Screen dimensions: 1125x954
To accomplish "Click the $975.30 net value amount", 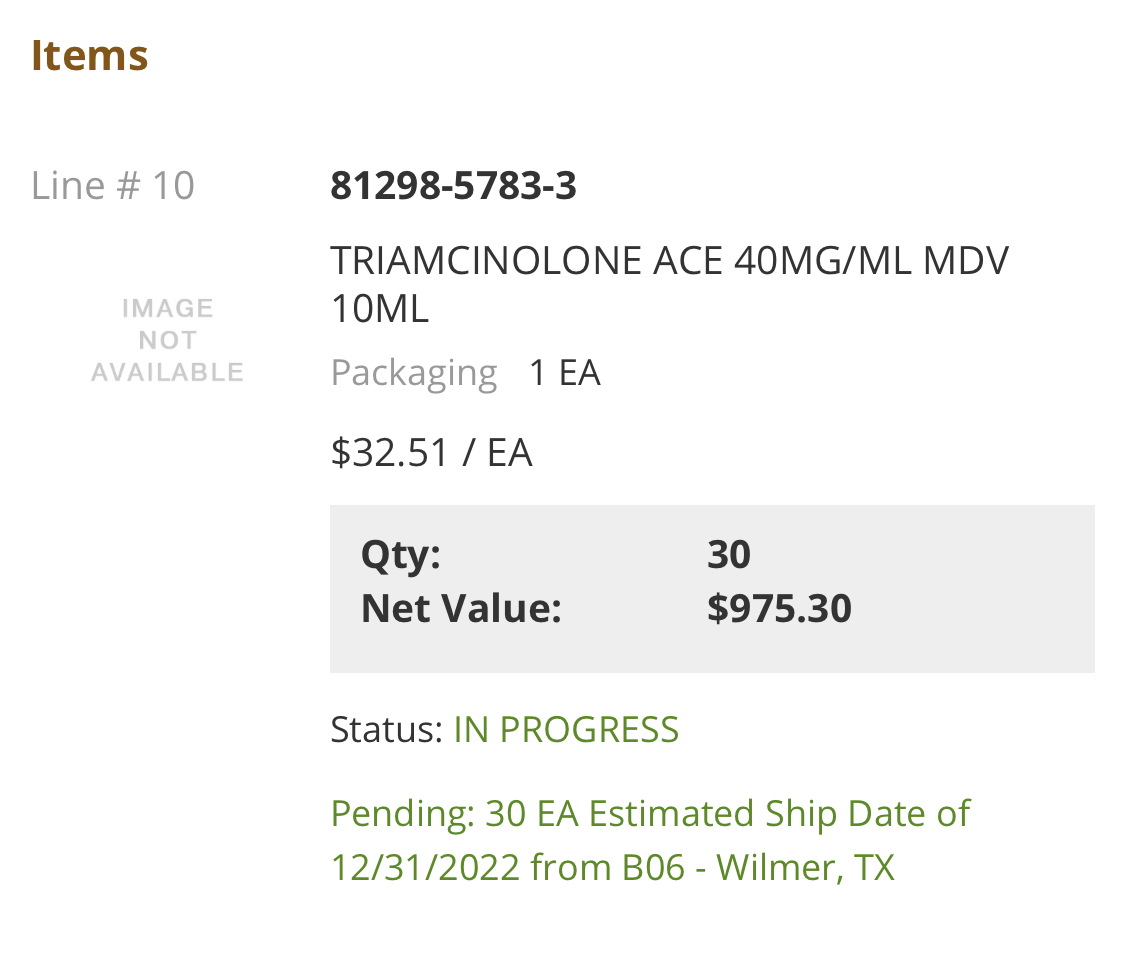I will [x=779, y=608].
